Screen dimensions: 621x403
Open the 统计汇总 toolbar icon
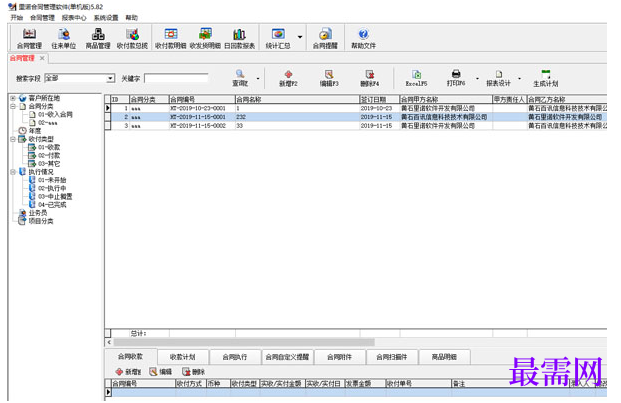278,38
